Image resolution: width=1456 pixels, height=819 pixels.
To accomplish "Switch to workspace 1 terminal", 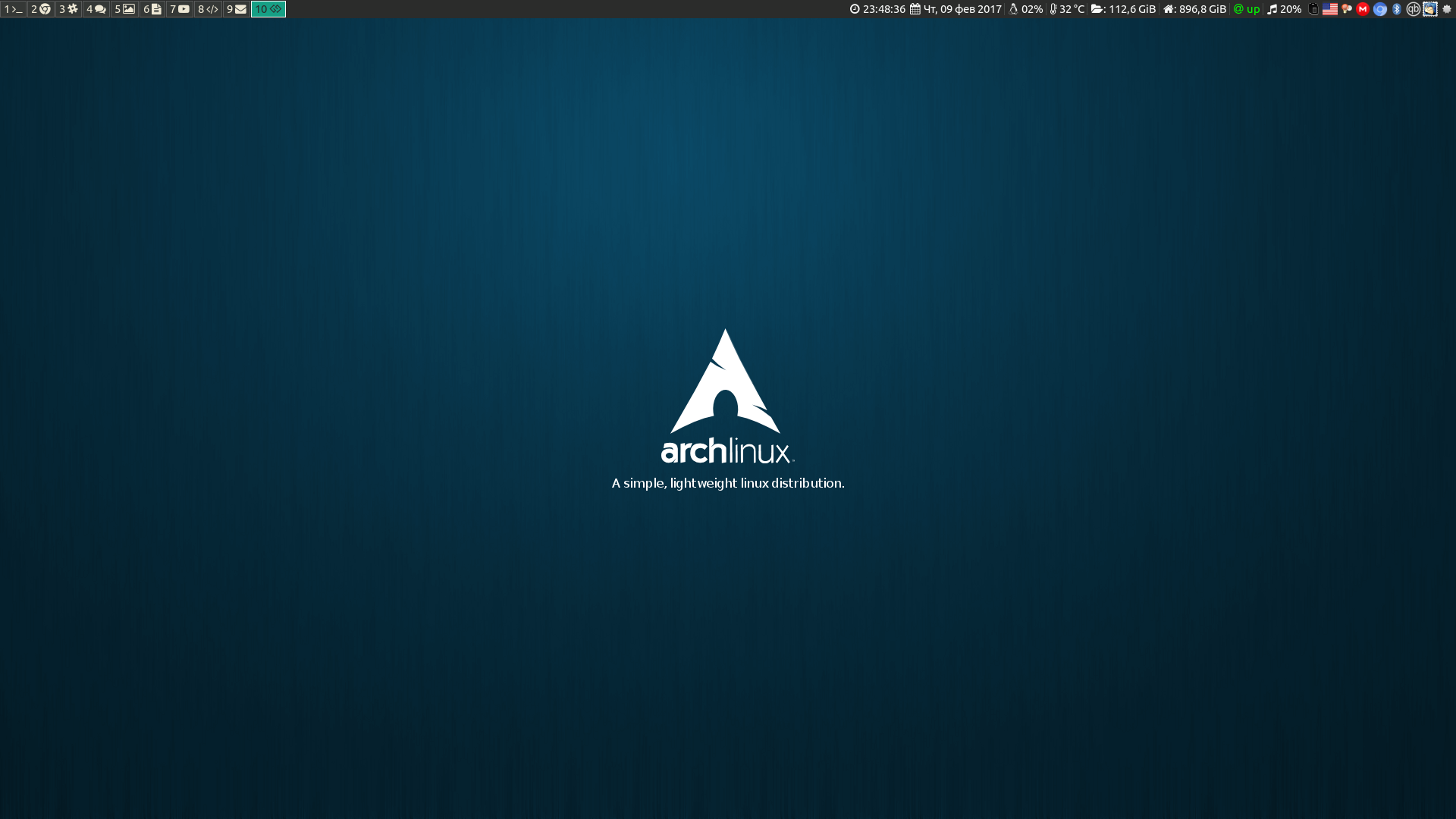I will click(x=14, y=9).
